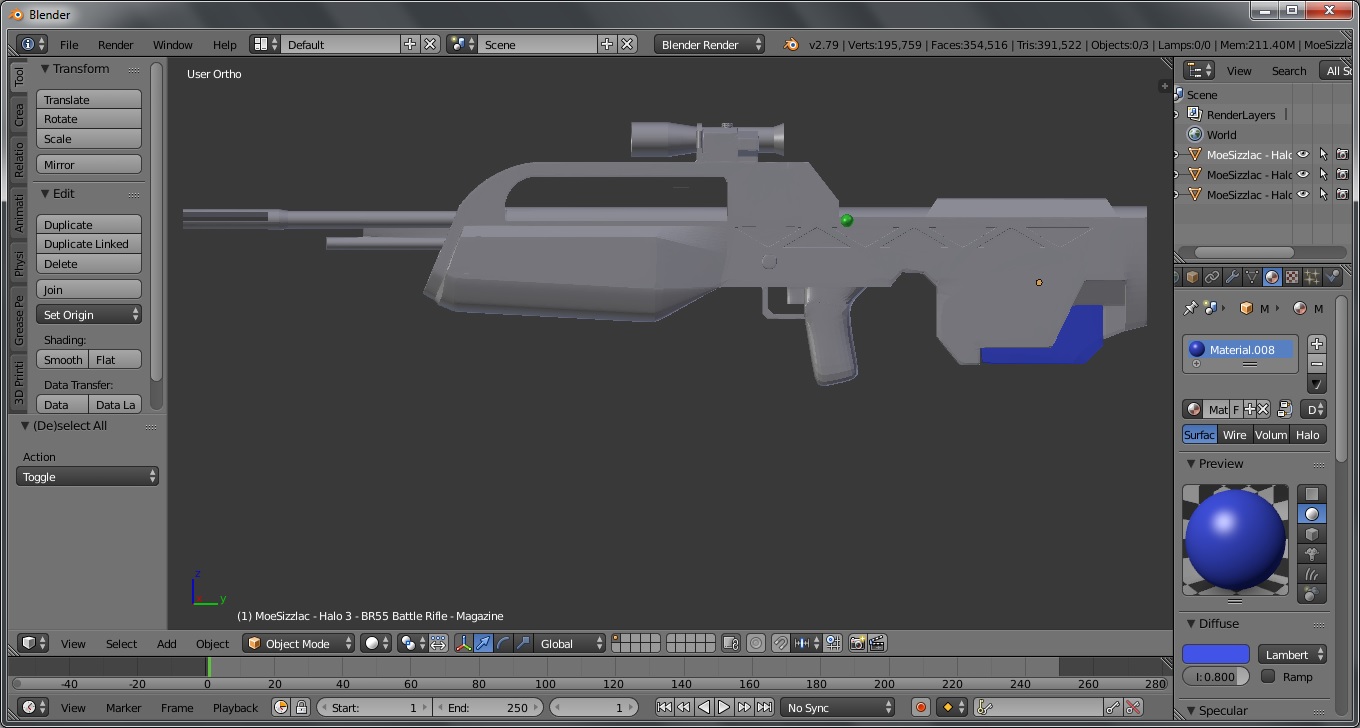Add a new material slot with plus
1360x728 pixels.
click(x=1317, y=344)
